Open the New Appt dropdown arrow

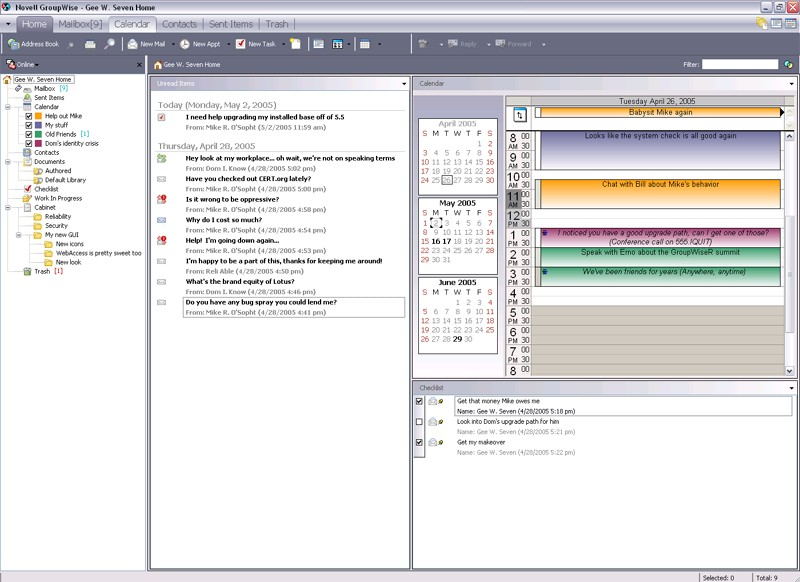228,44
